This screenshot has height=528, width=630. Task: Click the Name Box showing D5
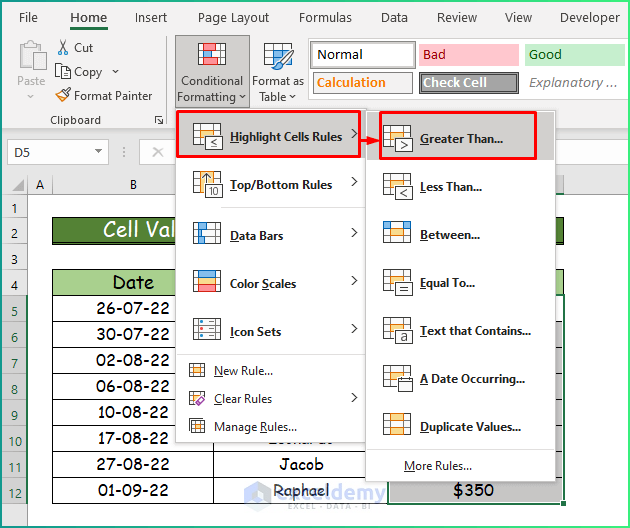click(x=57, y=152)
